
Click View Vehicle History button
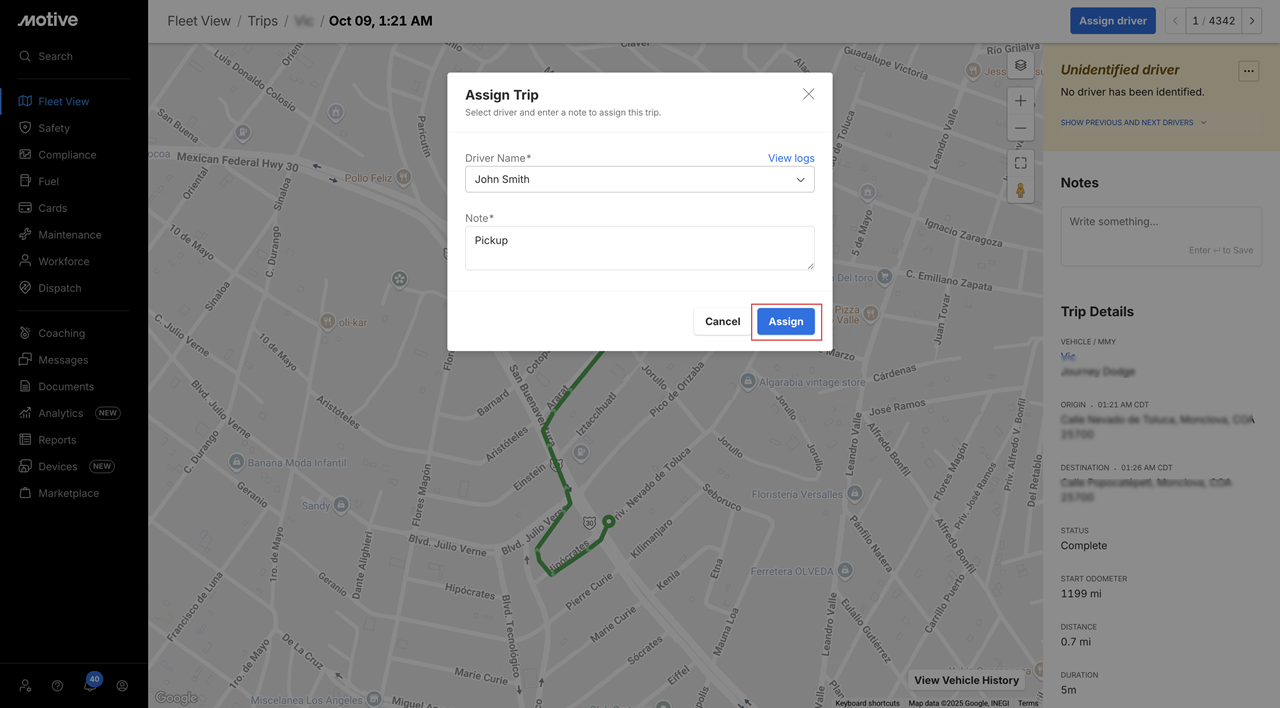click(966, 680)
